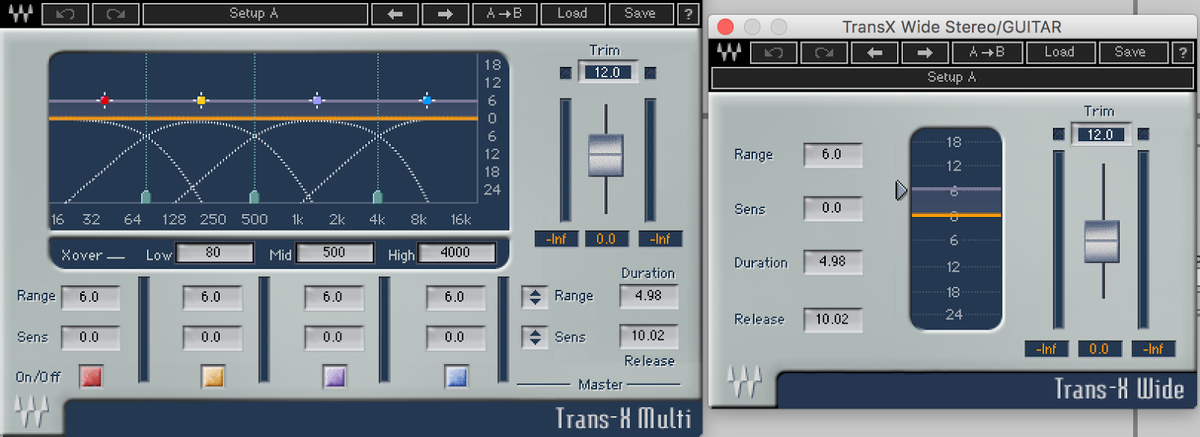The height and width of the screenshot is (437, 1200).
Task: Select the blue band marker on graph
Action: [x=427, y=100]
